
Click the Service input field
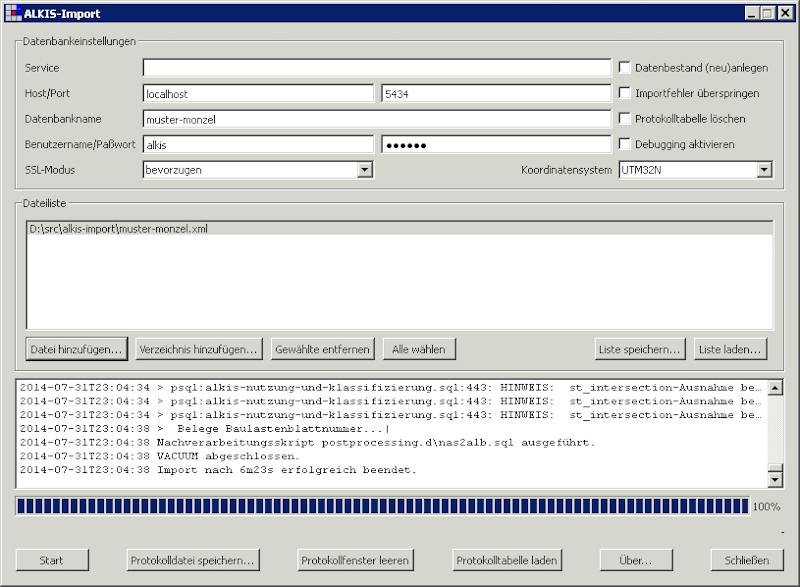[x=377, y=67]
